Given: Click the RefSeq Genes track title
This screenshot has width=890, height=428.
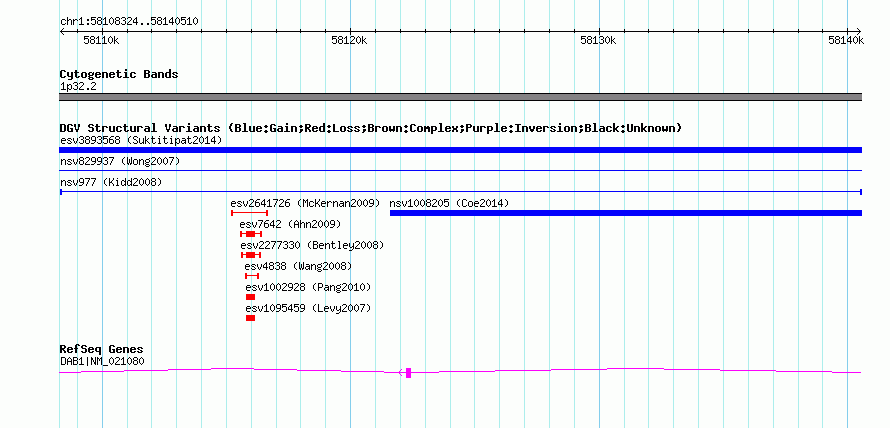Looking at the screenshot, I should click(102, 349).
